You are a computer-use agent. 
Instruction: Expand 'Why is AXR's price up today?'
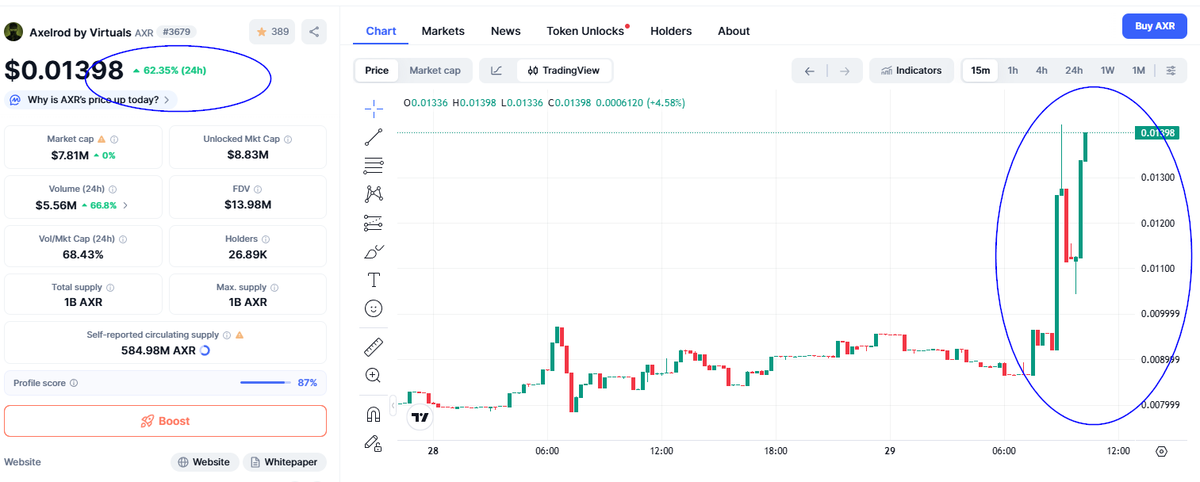[x=91, y=100]
